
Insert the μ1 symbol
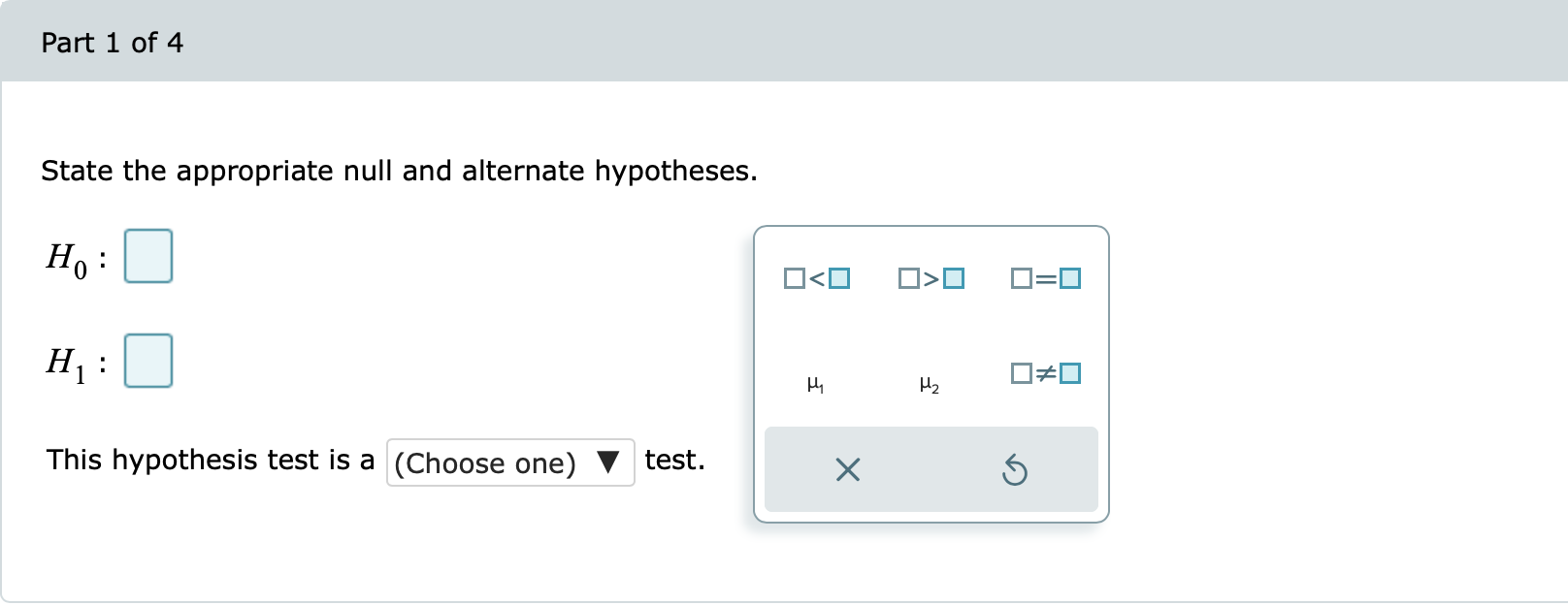pos(816,385)
